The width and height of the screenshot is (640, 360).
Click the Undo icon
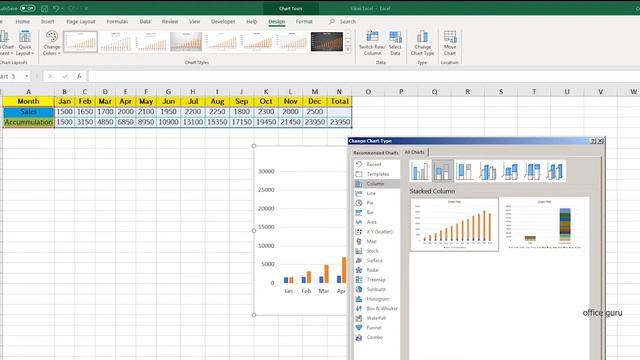coord(56,8)
